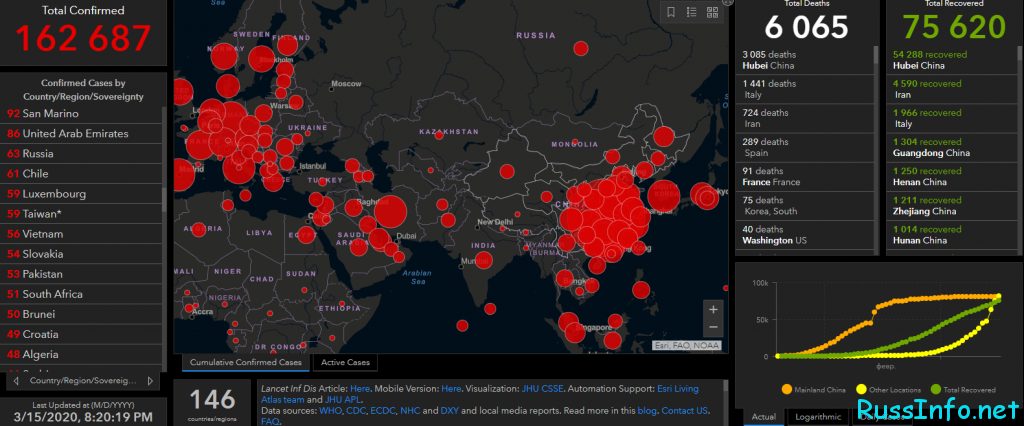Toggle Other Locations series in chart legend
Screen dimensions: 1024x426
click(x=889, y=390)
